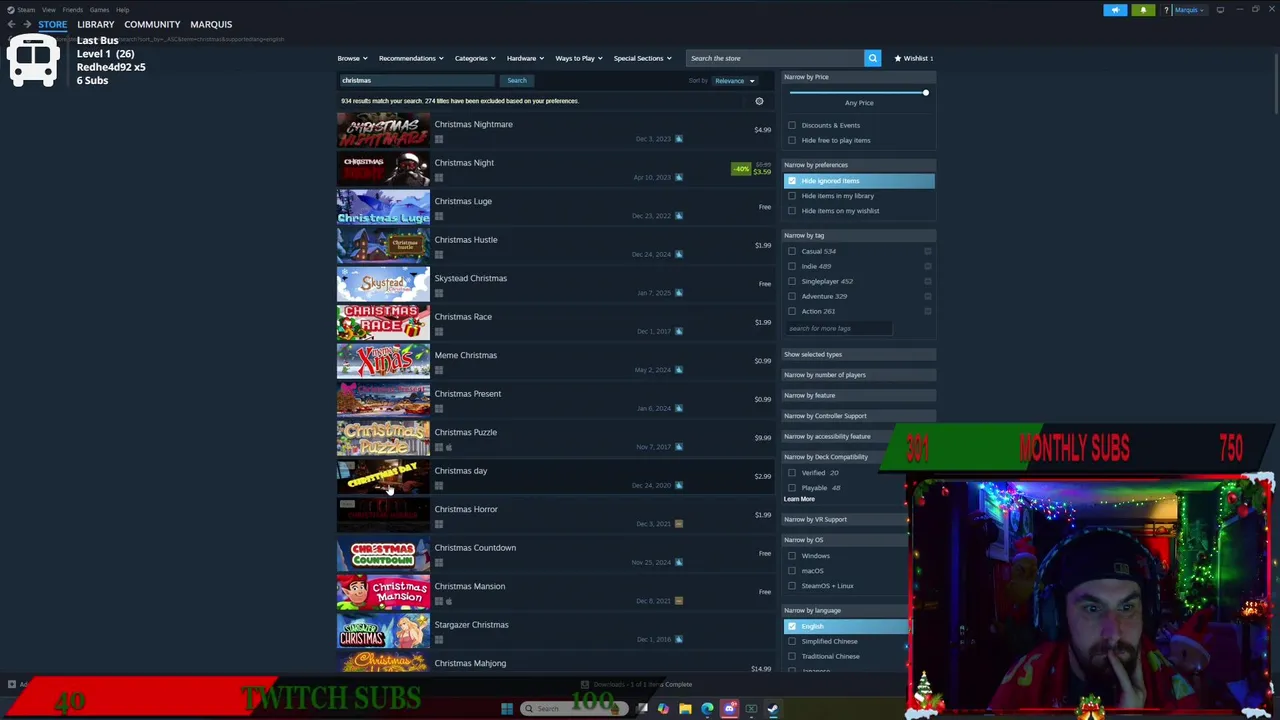The width and height of the screenshot is (1280, 720).
Task: Click the search for more tags field
Action: click(838, 328)
